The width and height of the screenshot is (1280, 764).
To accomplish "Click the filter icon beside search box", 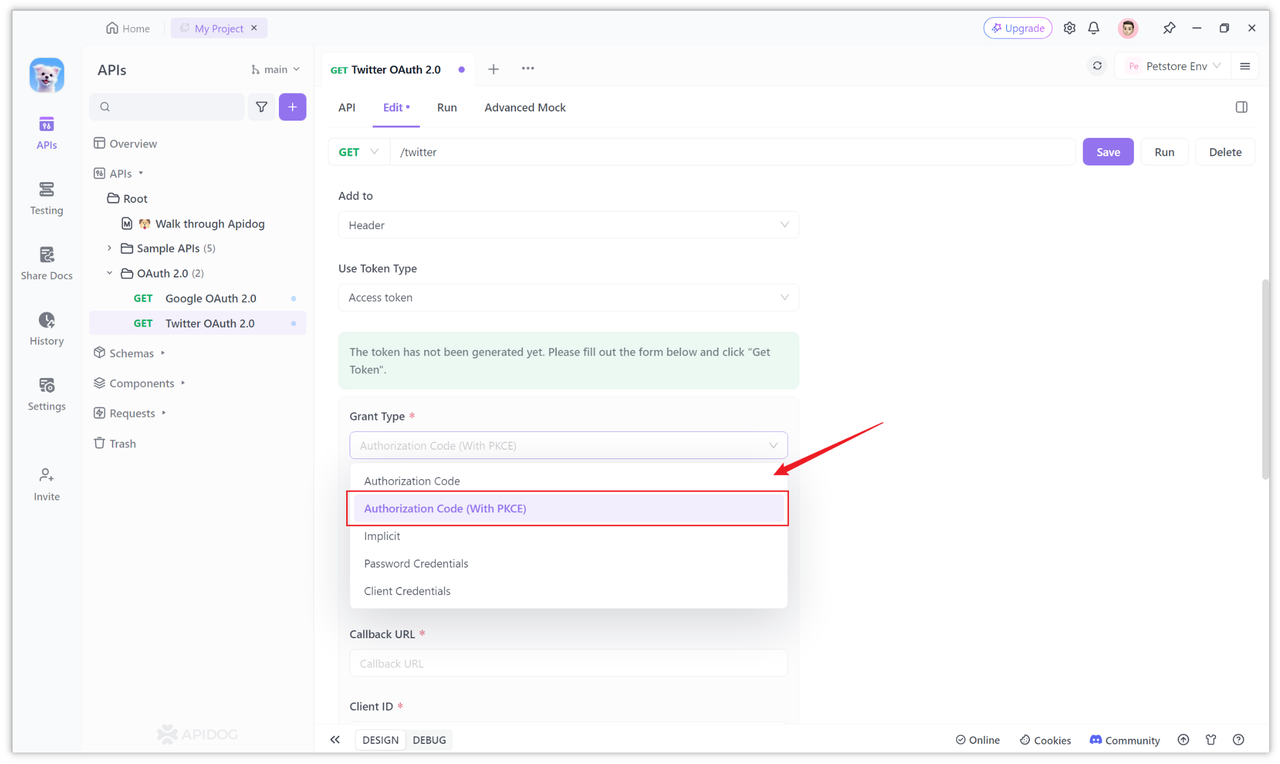I will 261,107.
